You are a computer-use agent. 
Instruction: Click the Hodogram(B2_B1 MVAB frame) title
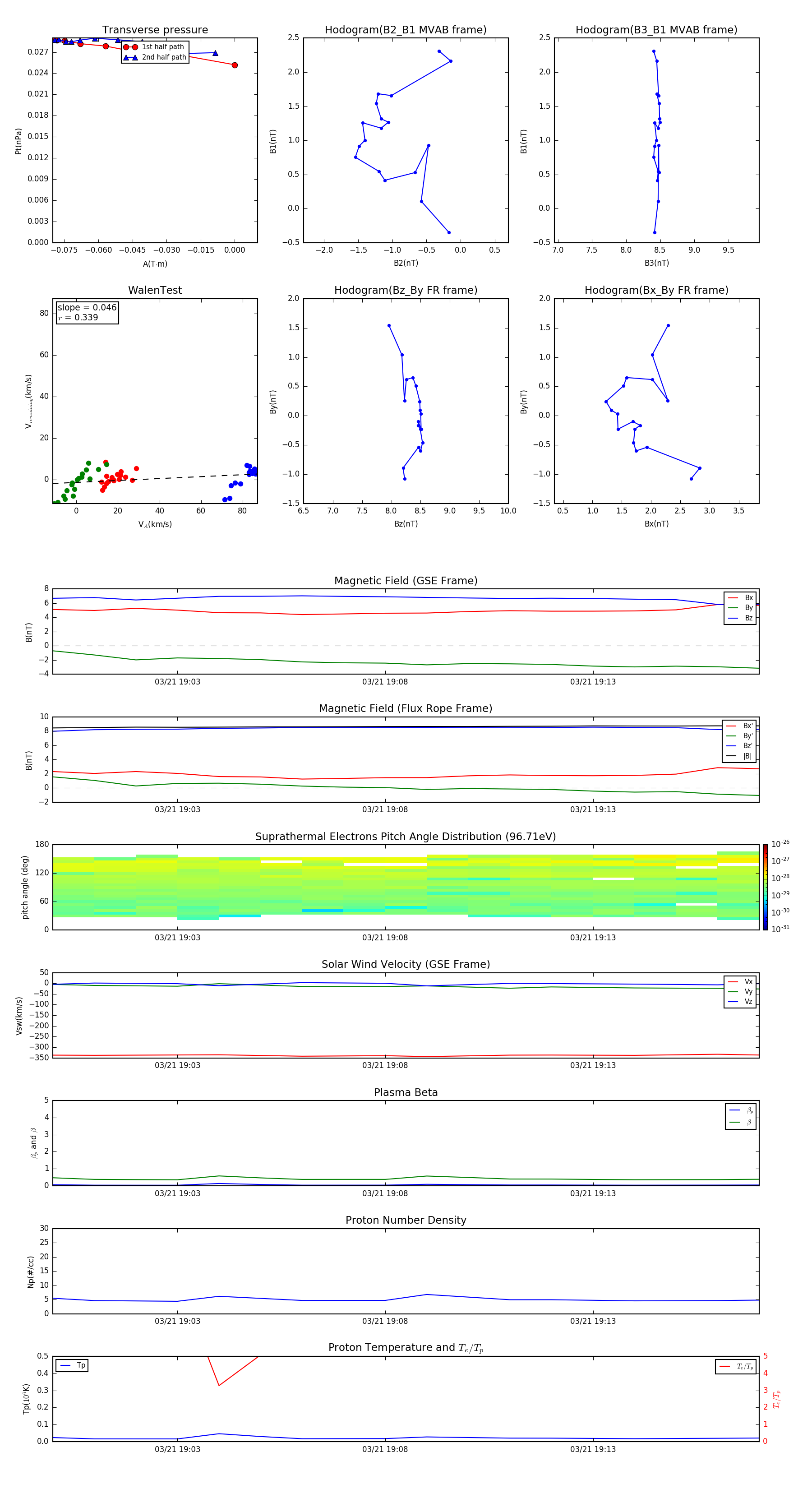click(406, 30)
